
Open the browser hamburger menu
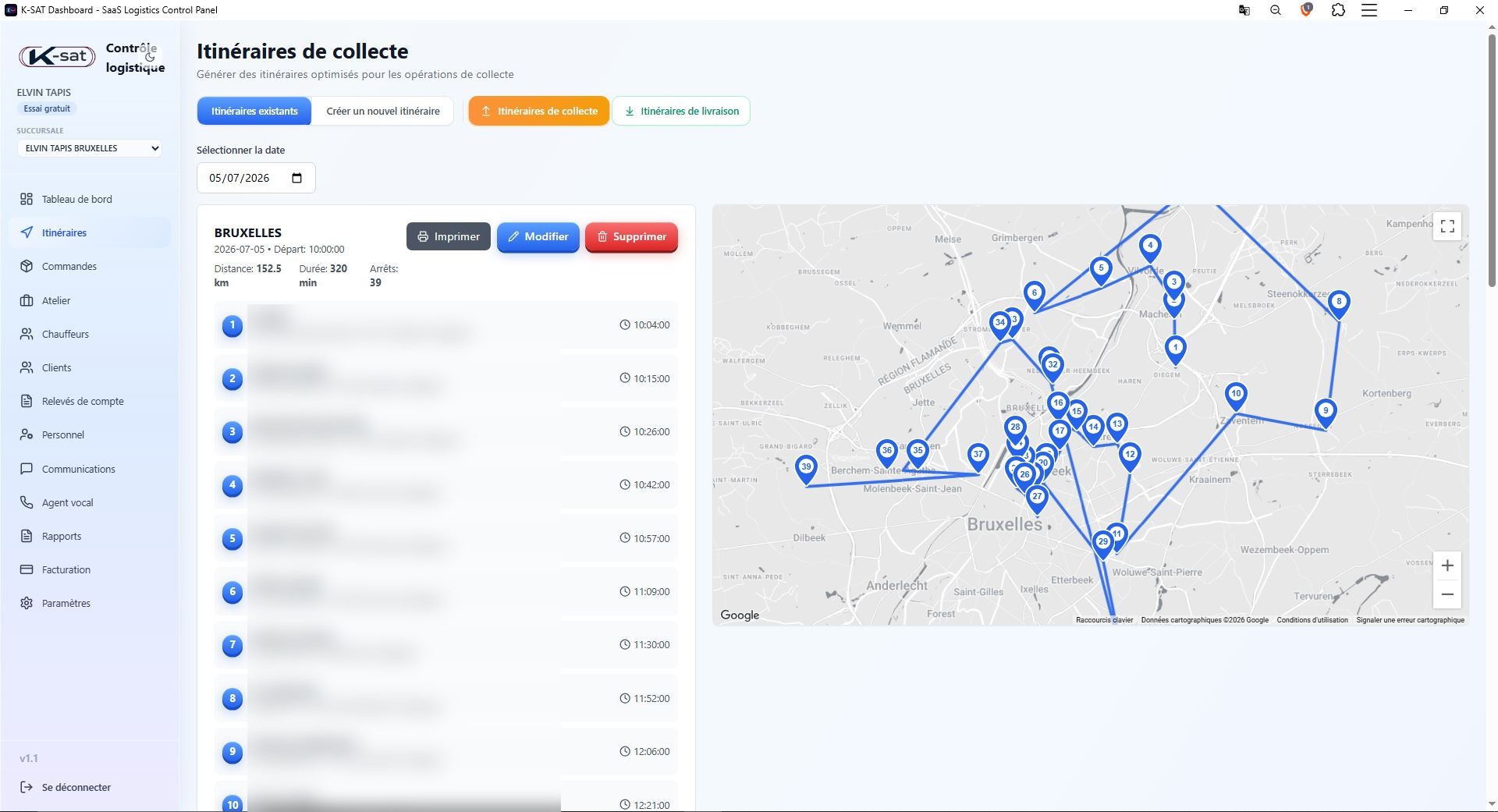[1369, 10]
